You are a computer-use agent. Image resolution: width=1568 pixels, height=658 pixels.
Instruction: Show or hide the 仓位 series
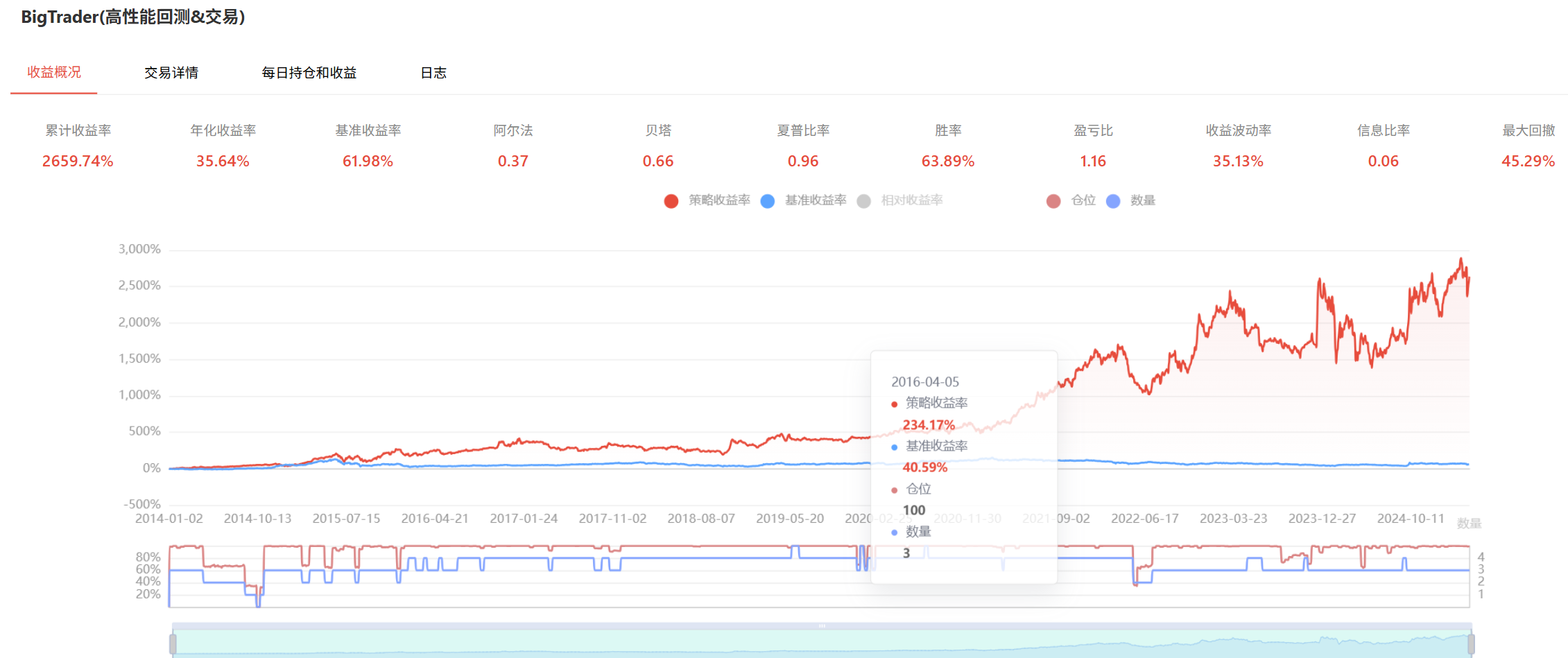(1053, 201)
